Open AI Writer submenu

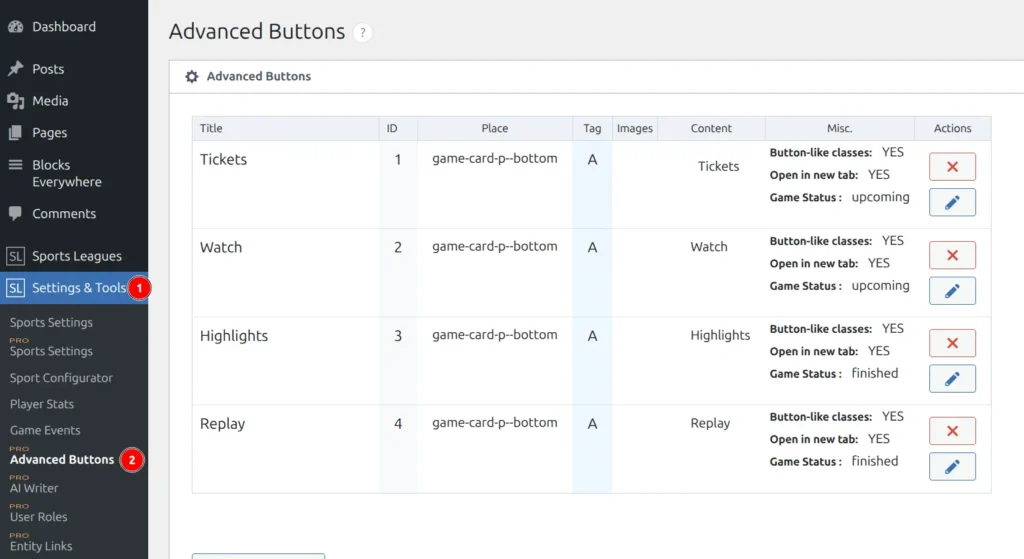(34, 488)
